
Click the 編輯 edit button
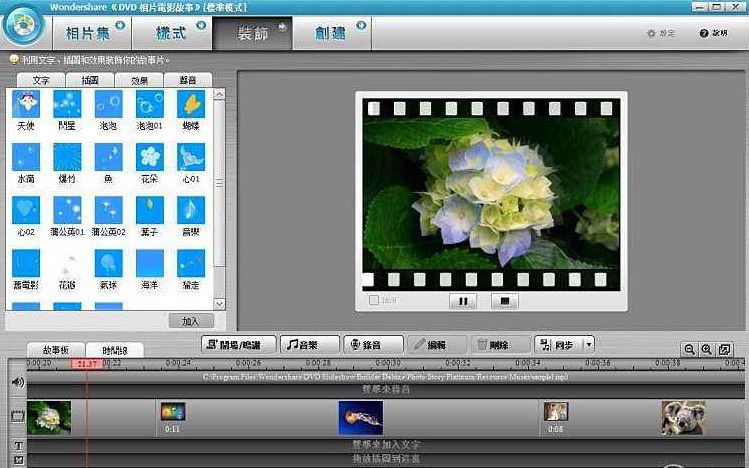pos(437,344)
